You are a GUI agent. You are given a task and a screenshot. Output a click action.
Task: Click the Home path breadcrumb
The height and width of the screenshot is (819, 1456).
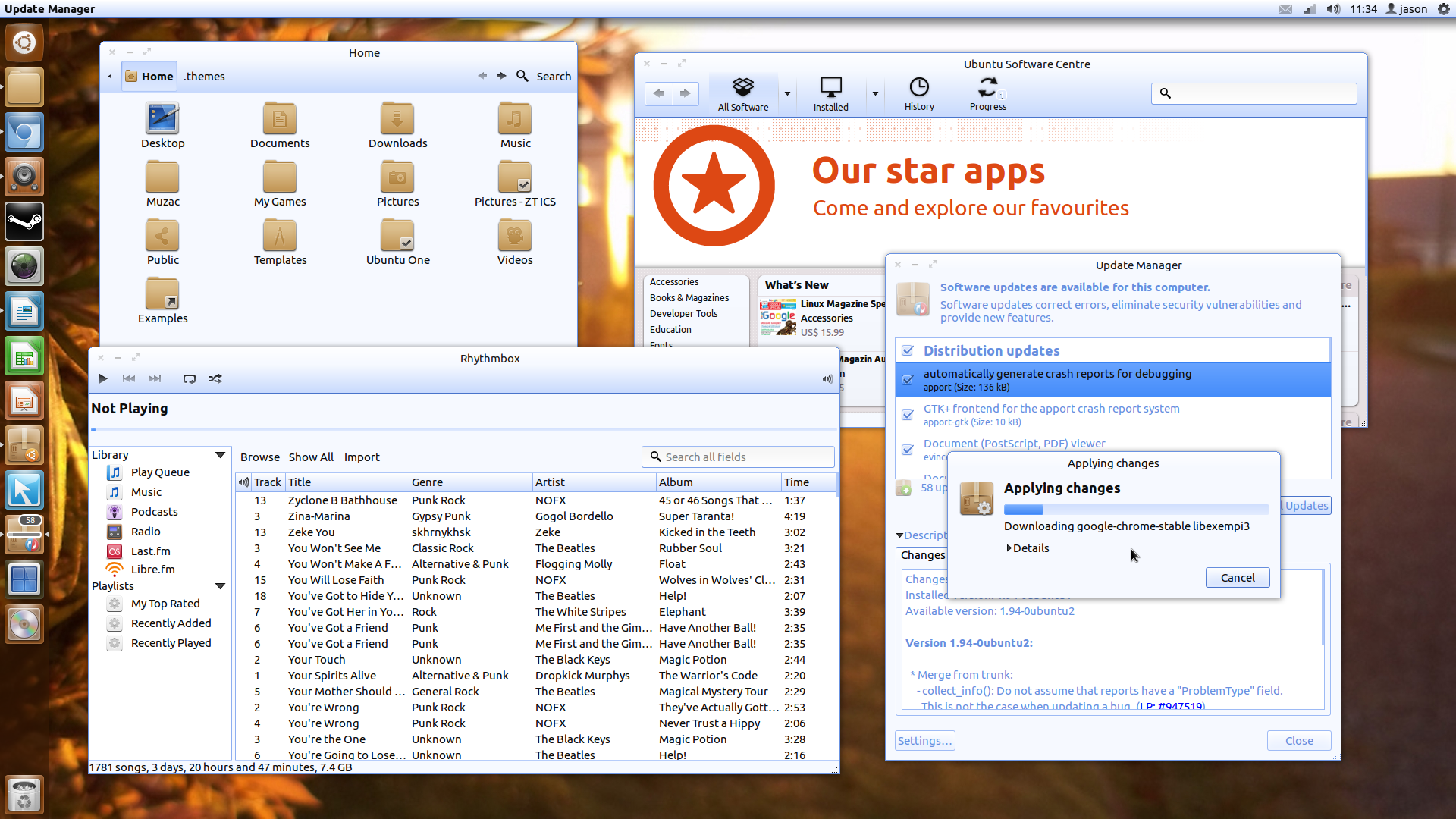click(x=149, y=77)
